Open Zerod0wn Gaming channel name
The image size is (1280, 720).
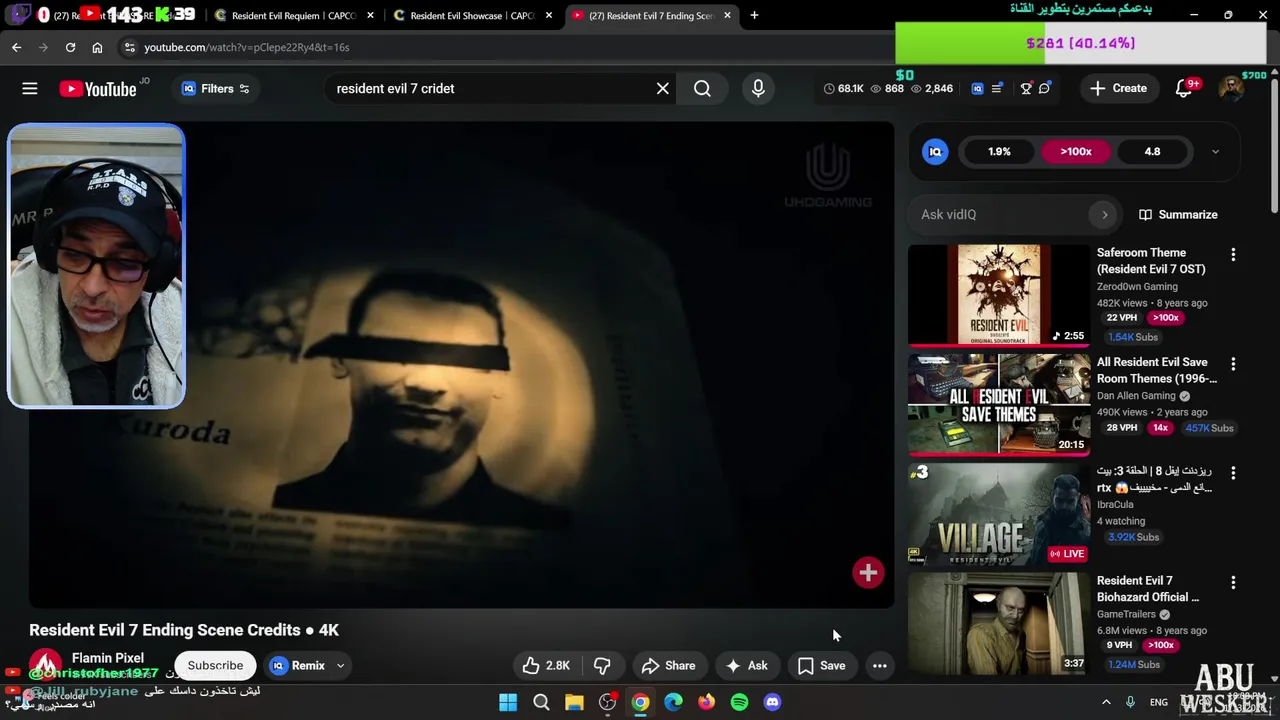(x=1137, y=287)
